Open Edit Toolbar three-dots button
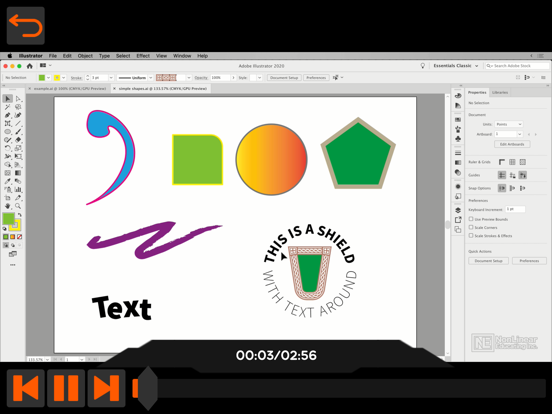 pos(13,265)
